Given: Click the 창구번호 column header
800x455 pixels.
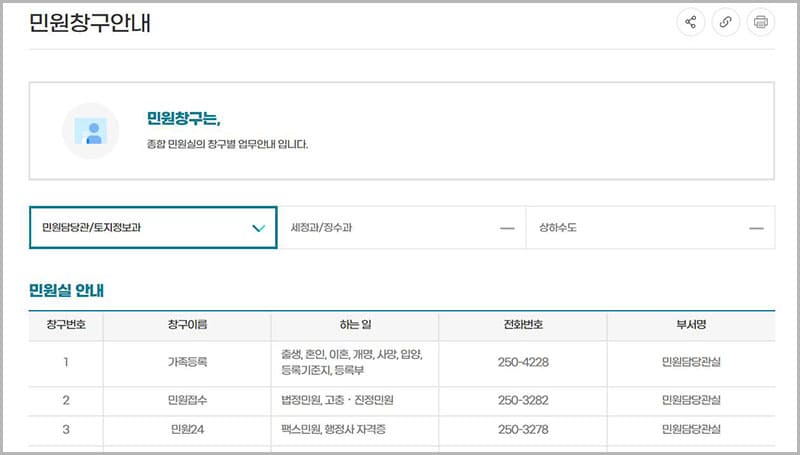Looking at the screenshot, I should coord(66,325).
